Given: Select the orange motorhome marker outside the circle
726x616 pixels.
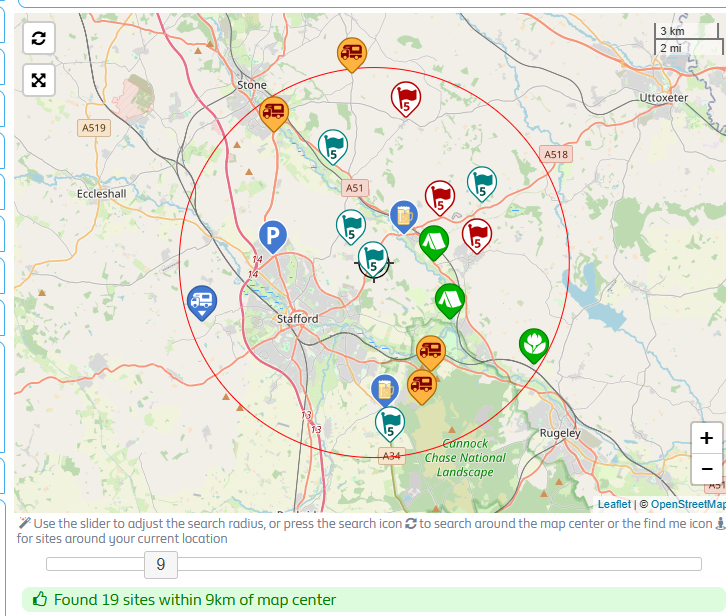Looking at the screenshot, I should coord(351,53).
